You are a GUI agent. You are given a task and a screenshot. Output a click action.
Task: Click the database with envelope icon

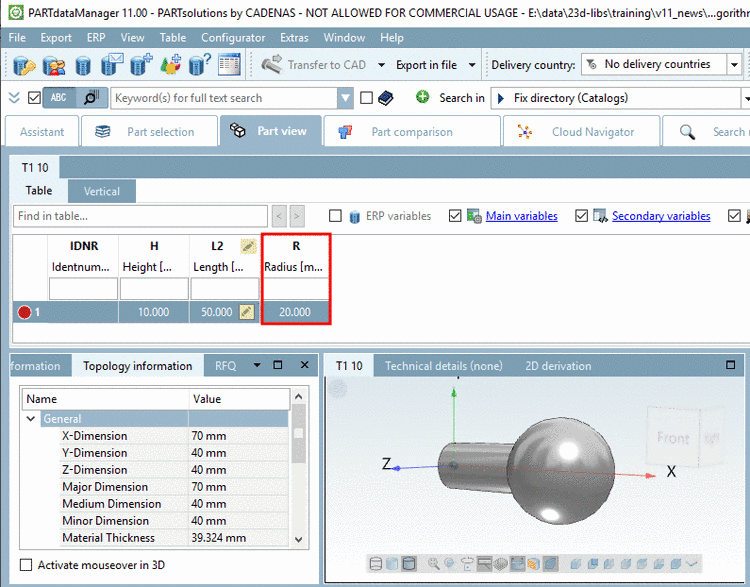pyautogui.click(x=112, y=65)
